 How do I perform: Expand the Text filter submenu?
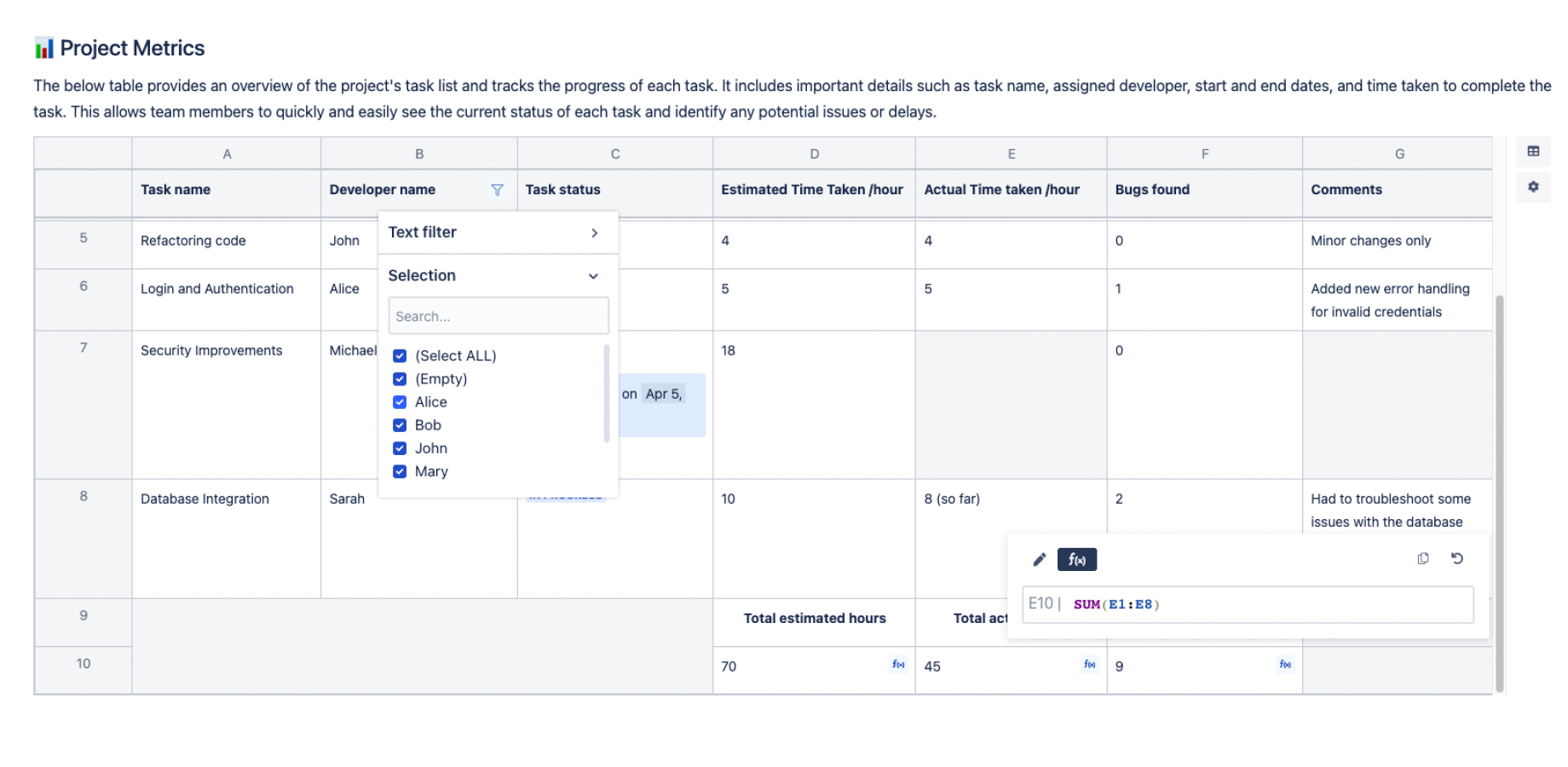[594, 233]
